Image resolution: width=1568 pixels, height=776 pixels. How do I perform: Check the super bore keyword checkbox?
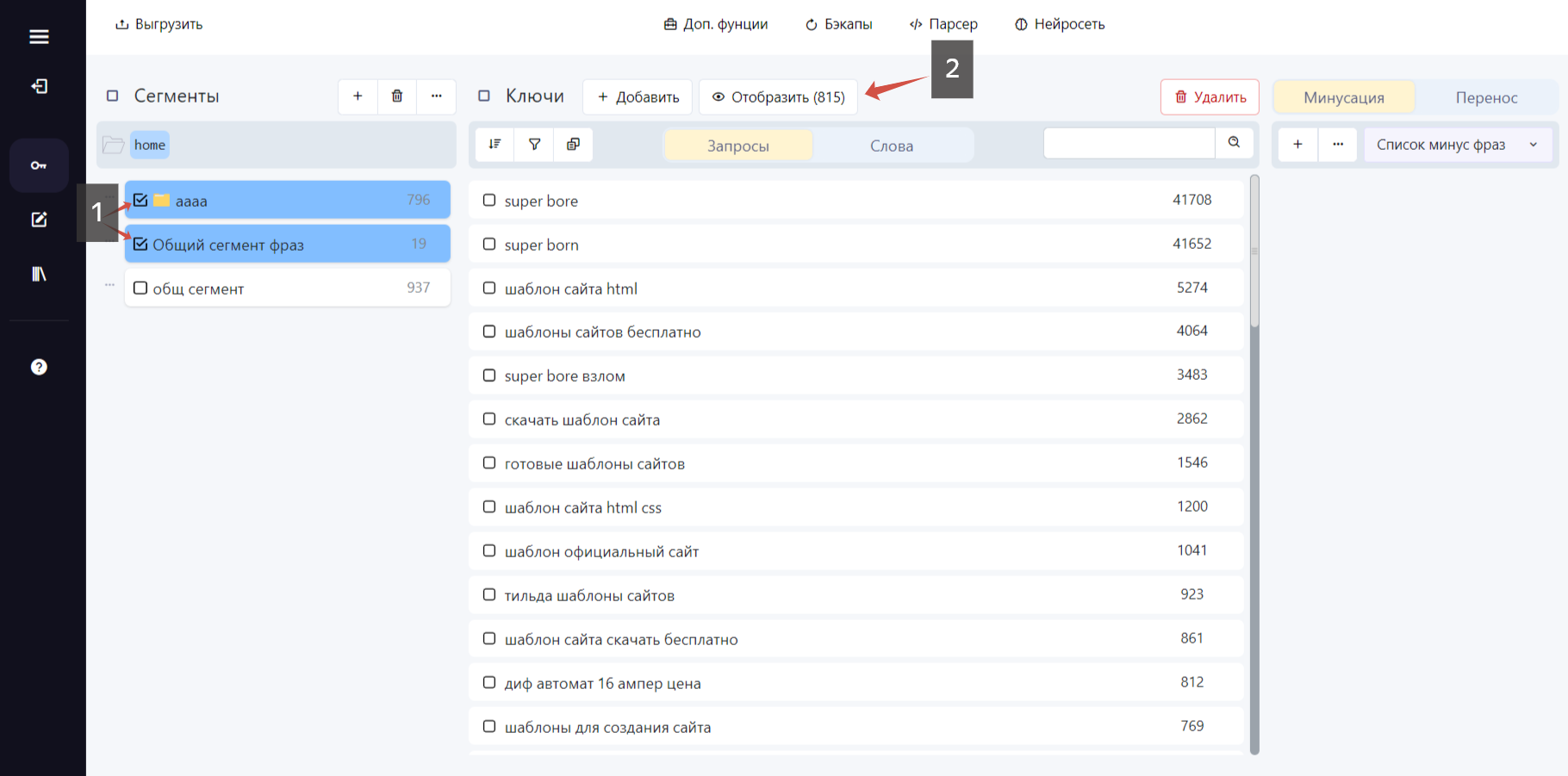point(489,200)
